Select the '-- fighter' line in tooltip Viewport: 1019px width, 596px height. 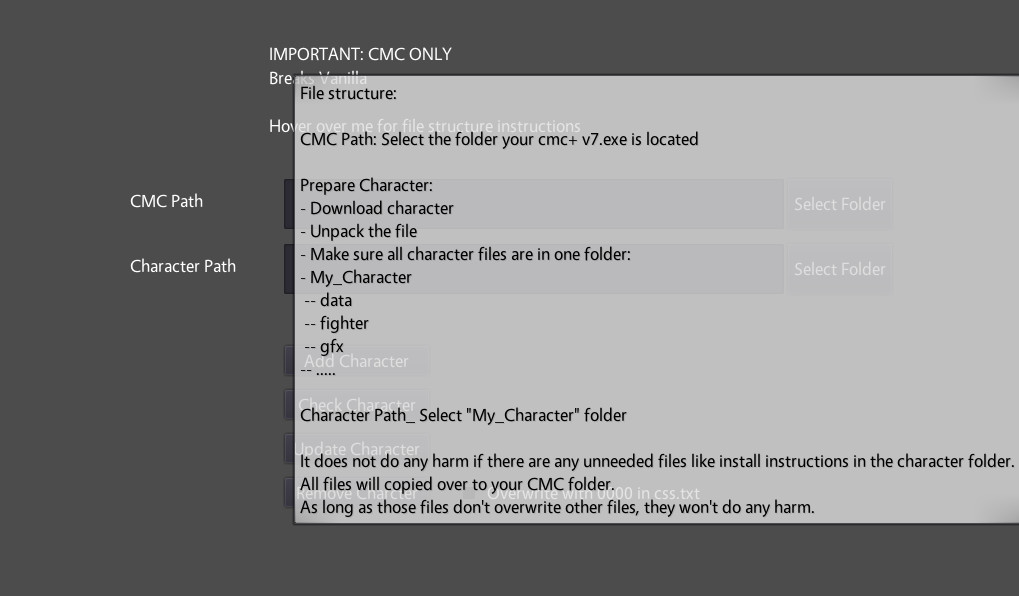coord(336,323)
